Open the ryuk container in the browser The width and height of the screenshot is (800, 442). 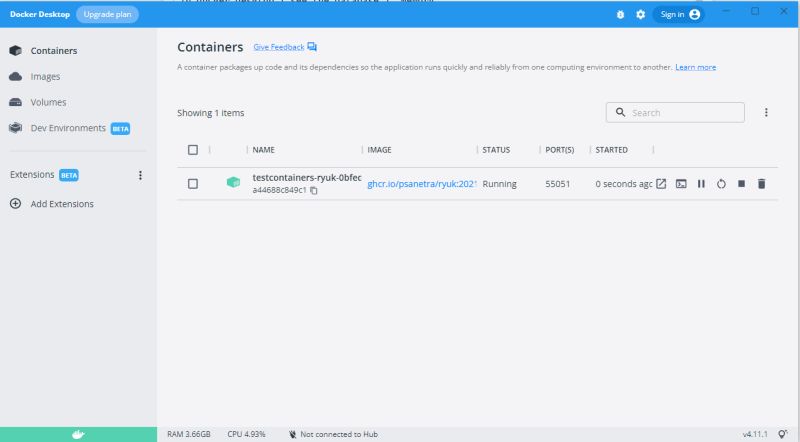[661, 184]
